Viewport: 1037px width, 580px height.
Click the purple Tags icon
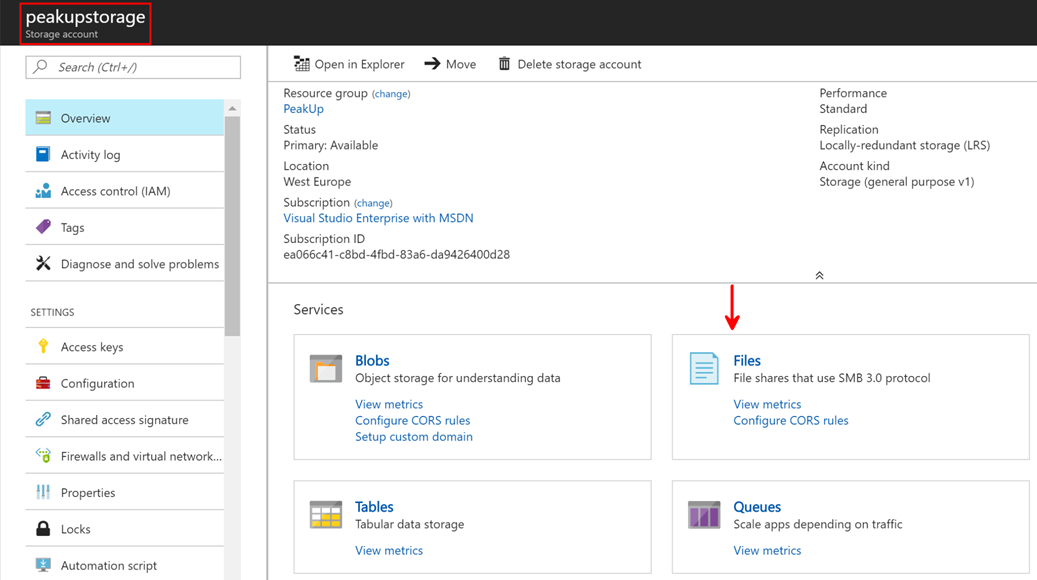tap(43, 227)
